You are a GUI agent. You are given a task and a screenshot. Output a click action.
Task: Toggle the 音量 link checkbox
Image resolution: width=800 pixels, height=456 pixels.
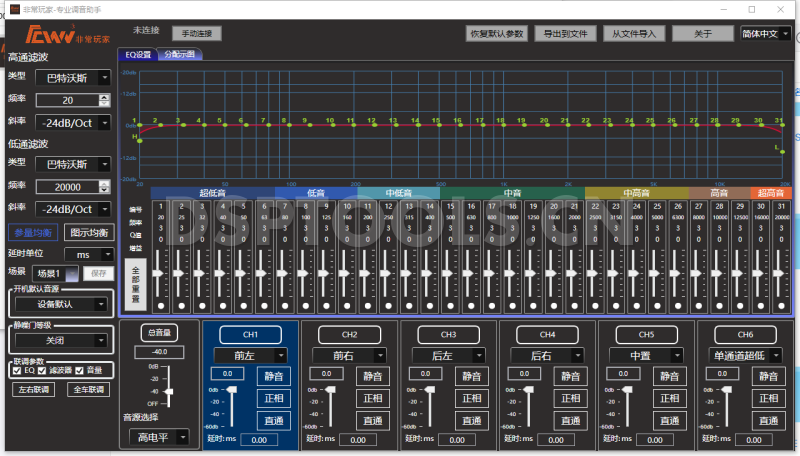tap(80, 370)
